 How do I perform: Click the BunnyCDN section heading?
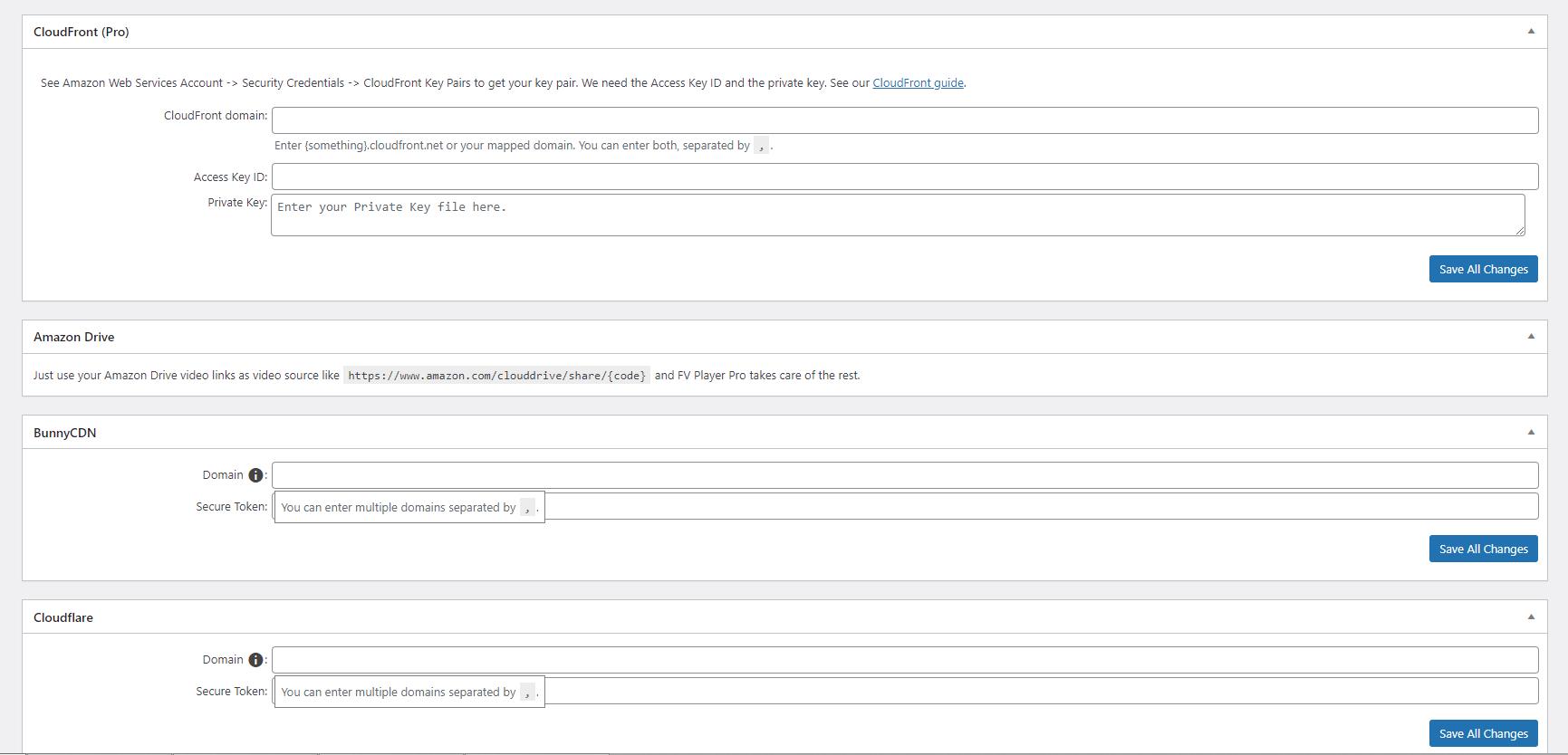pyautogui.click(x=65, y=433)
